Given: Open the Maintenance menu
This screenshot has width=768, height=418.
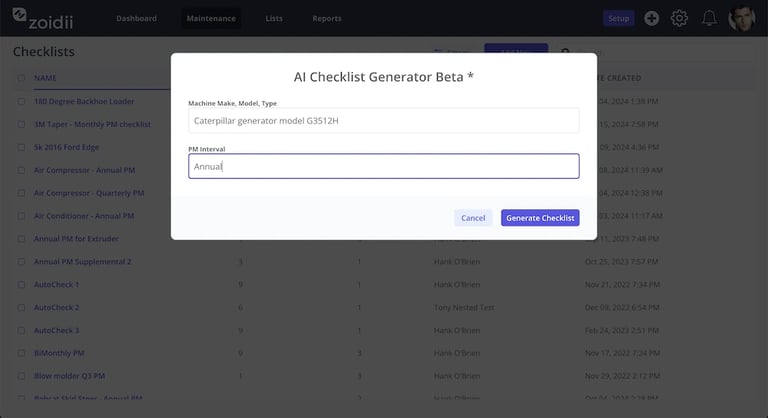Looking at the screenshot, I should 211,19.
